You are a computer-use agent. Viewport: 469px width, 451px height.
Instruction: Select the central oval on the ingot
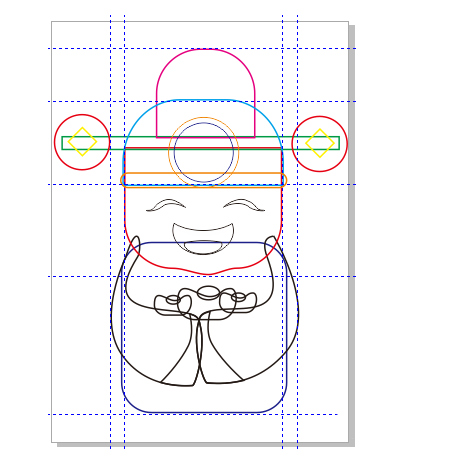tap(208, 293)
